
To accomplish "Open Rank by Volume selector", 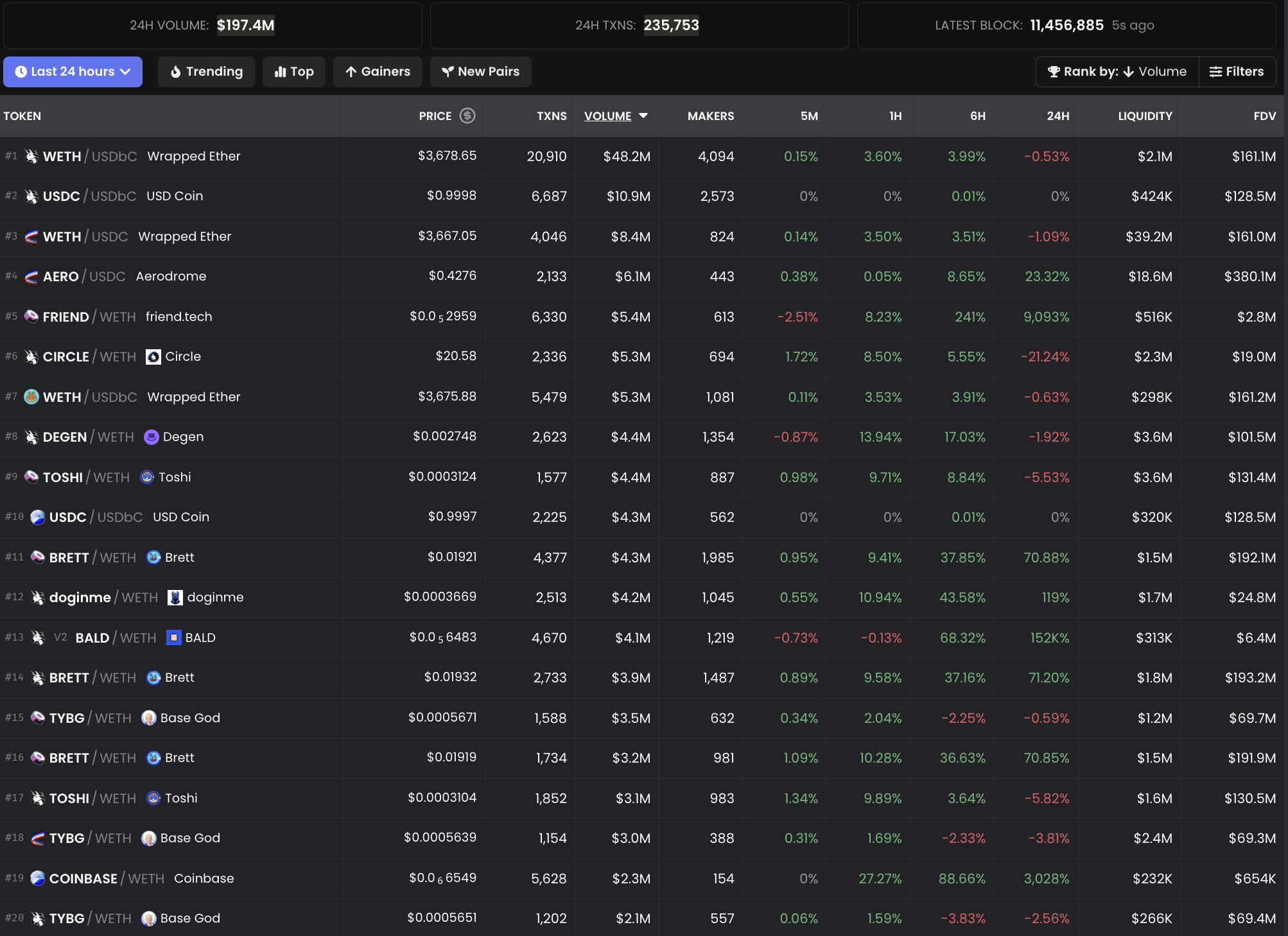I will pyautogui.click(x=1117, y=71).
